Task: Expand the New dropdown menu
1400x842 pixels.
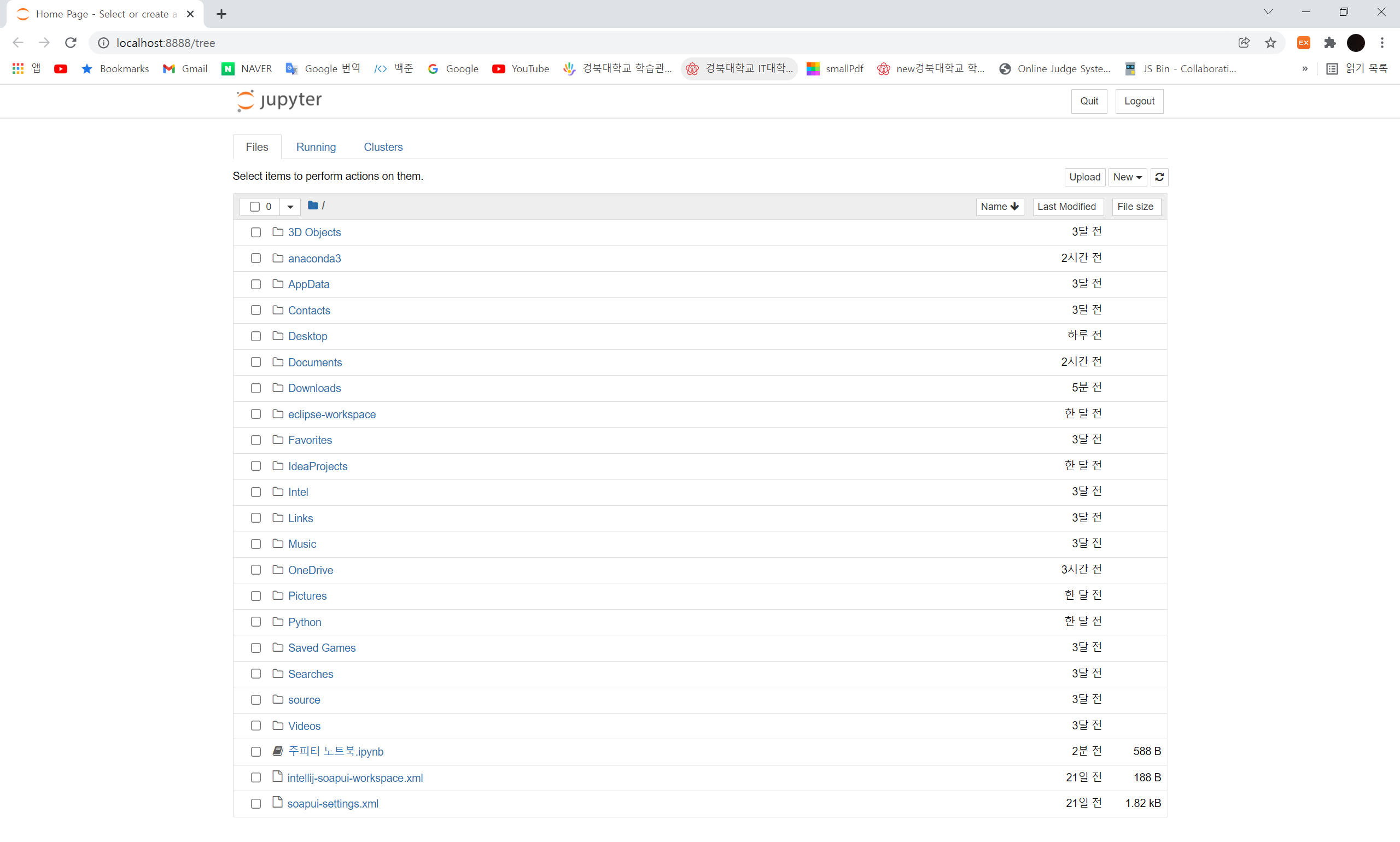Action: pos(1127,177)
